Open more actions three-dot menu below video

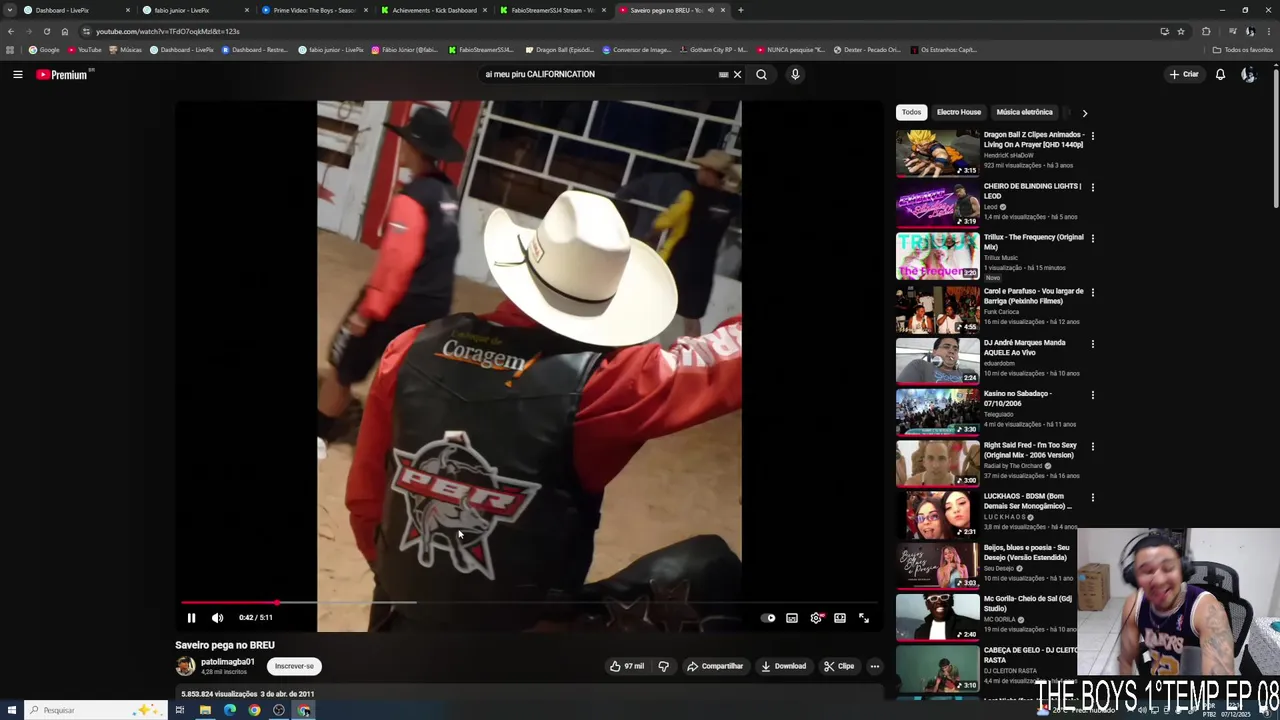click(874, 666)
